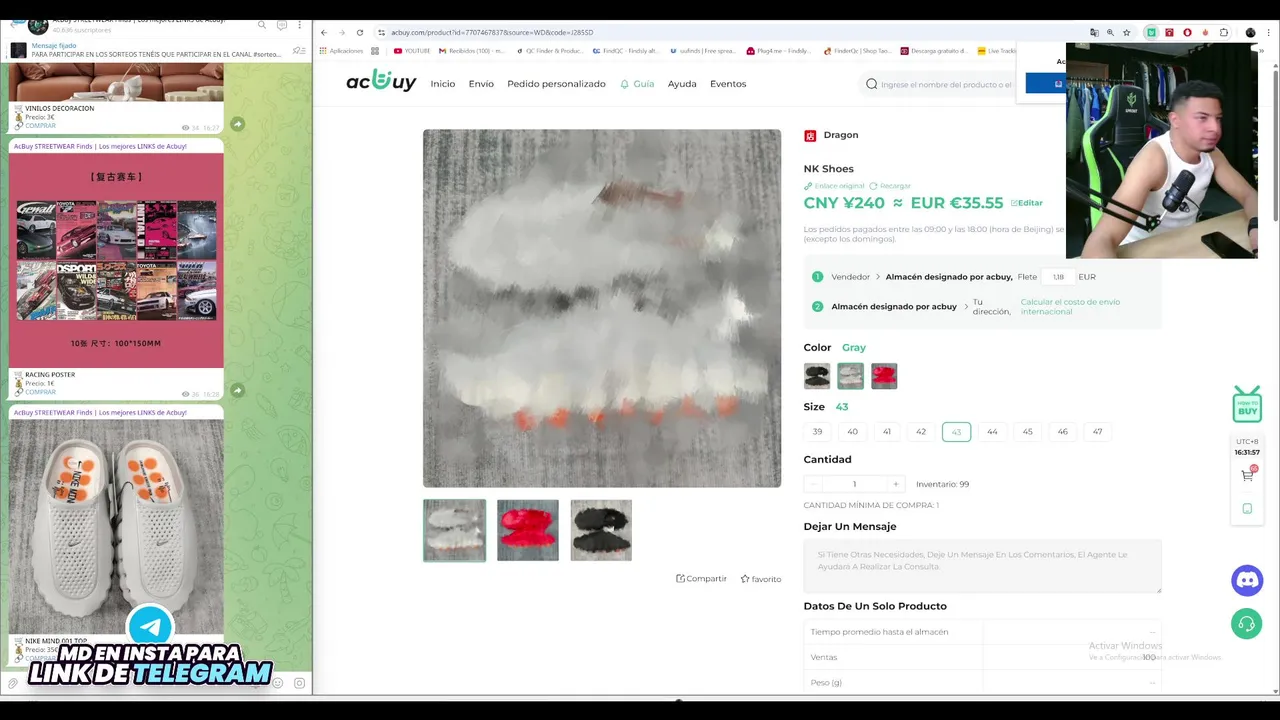The width and height of the screenshot is (1280, 720).
Task: Decrease quantity with minus button
Action: pos(813,484)
